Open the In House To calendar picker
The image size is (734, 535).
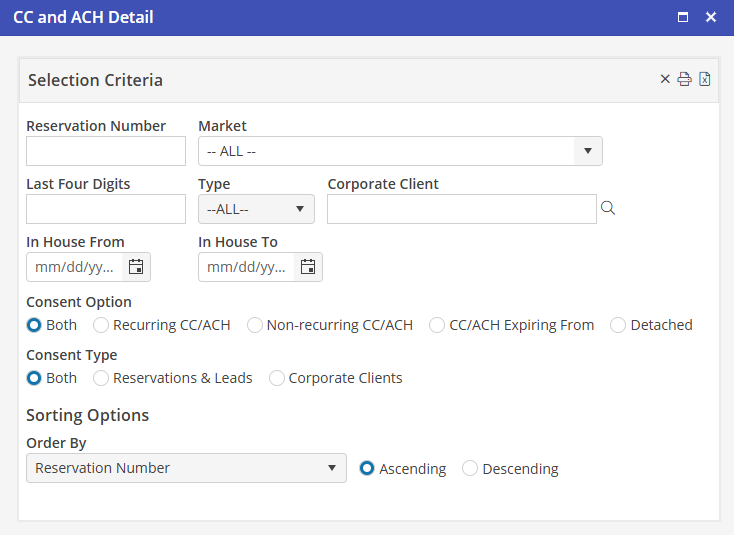tap(308, 267)
